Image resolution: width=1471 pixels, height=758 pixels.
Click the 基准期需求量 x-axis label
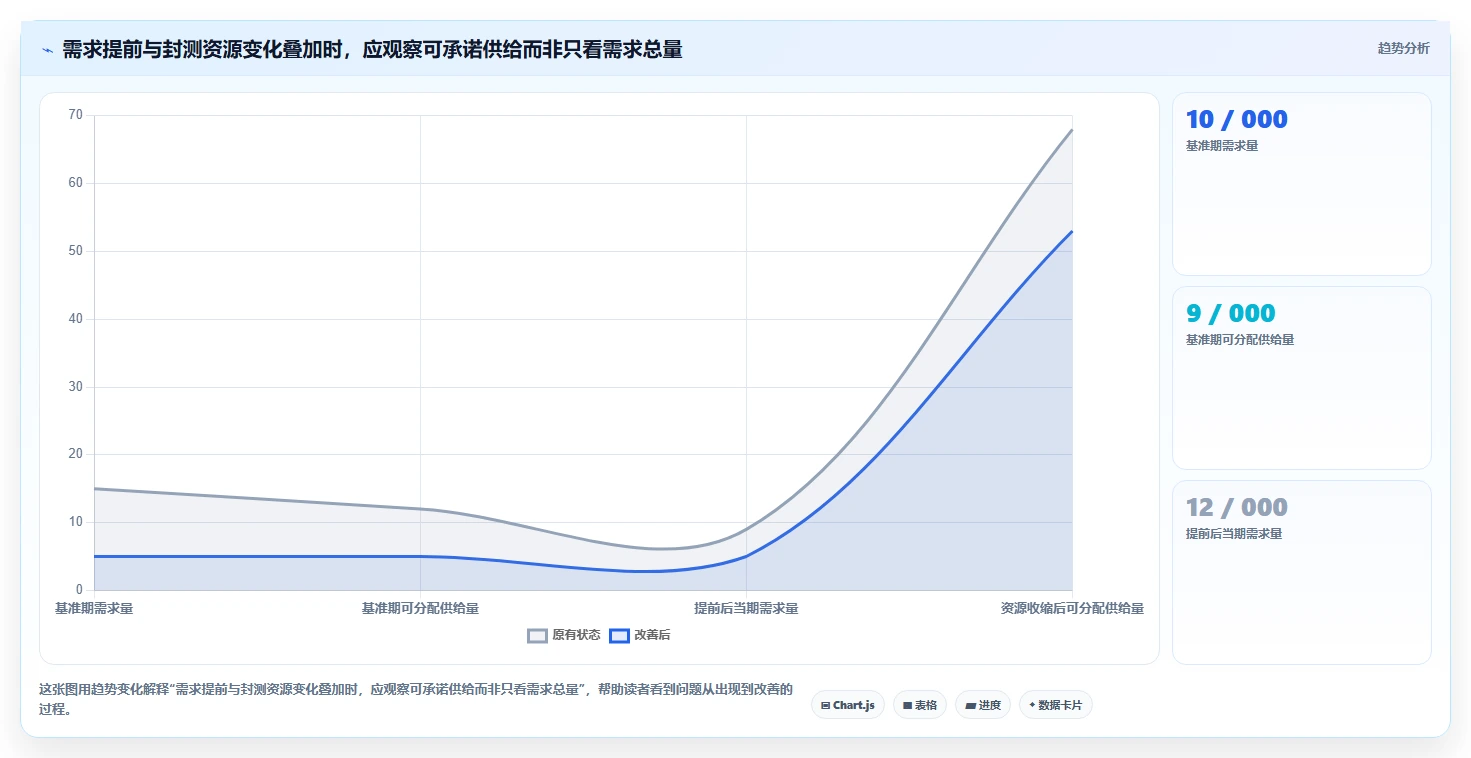[94, 608]
